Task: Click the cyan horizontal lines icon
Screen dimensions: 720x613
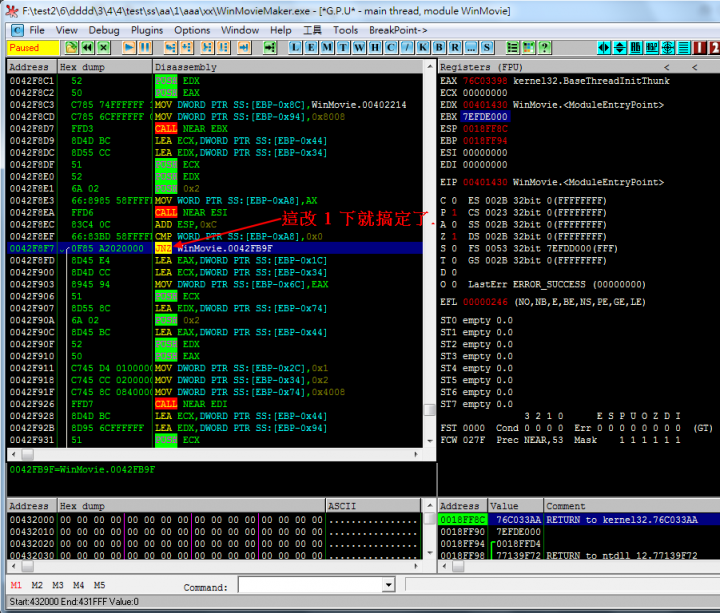Action: click(684, 47)
